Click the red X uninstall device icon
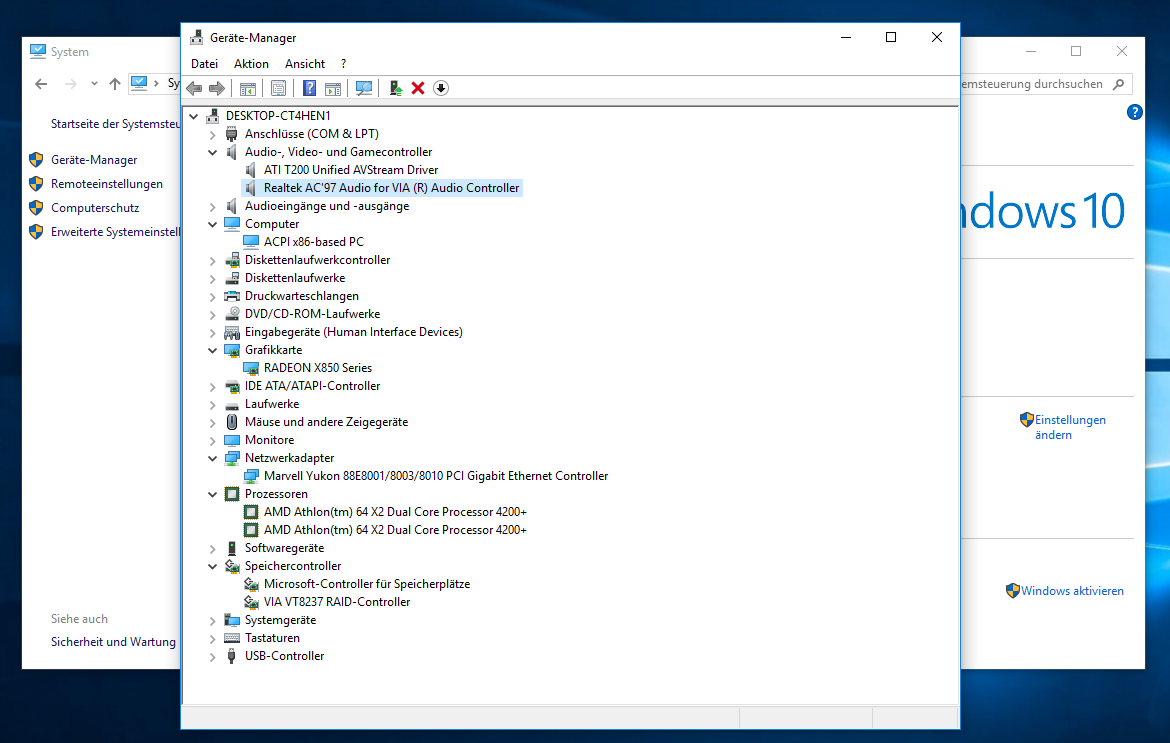This screenshot has width=1170, height=743. pyautogui.click(x=418, y=88)
